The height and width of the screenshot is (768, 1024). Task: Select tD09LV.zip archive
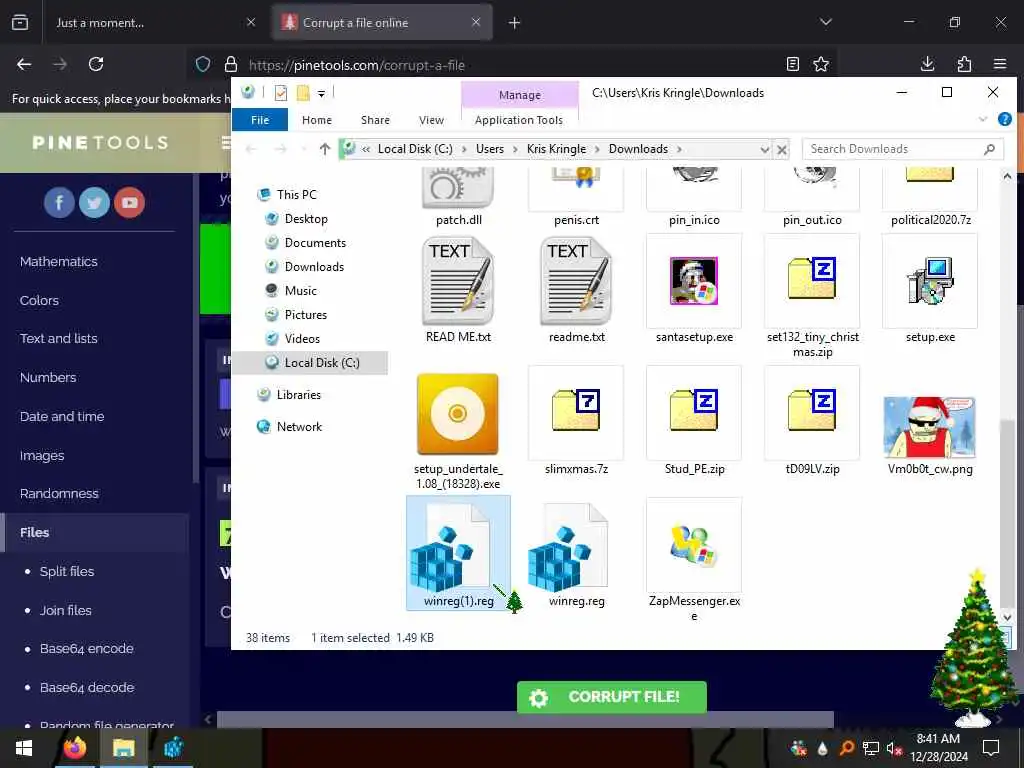pyautogui.click(x=812, y=421)
